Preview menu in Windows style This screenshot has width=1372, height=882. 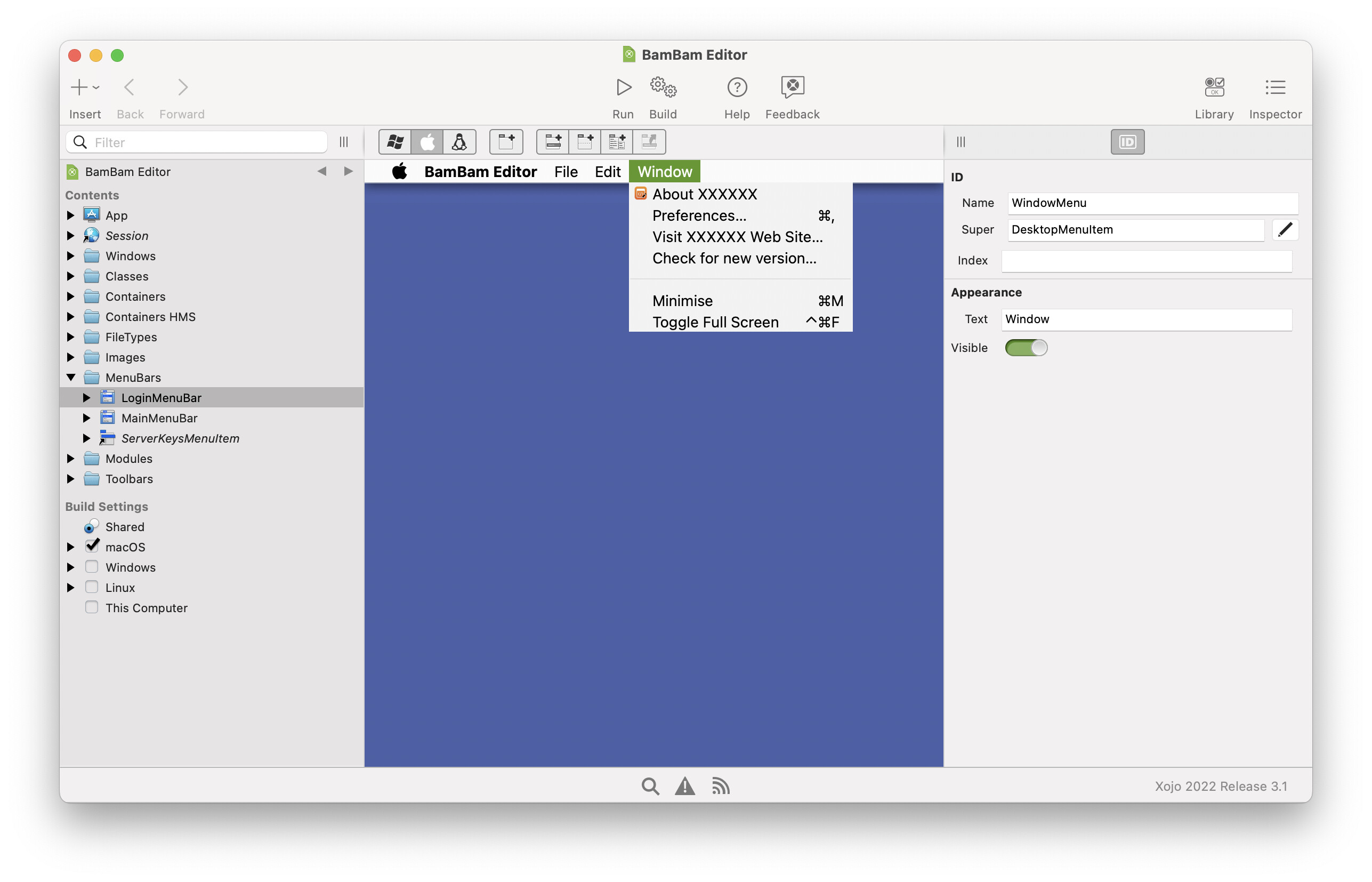(x=395, y=142)
